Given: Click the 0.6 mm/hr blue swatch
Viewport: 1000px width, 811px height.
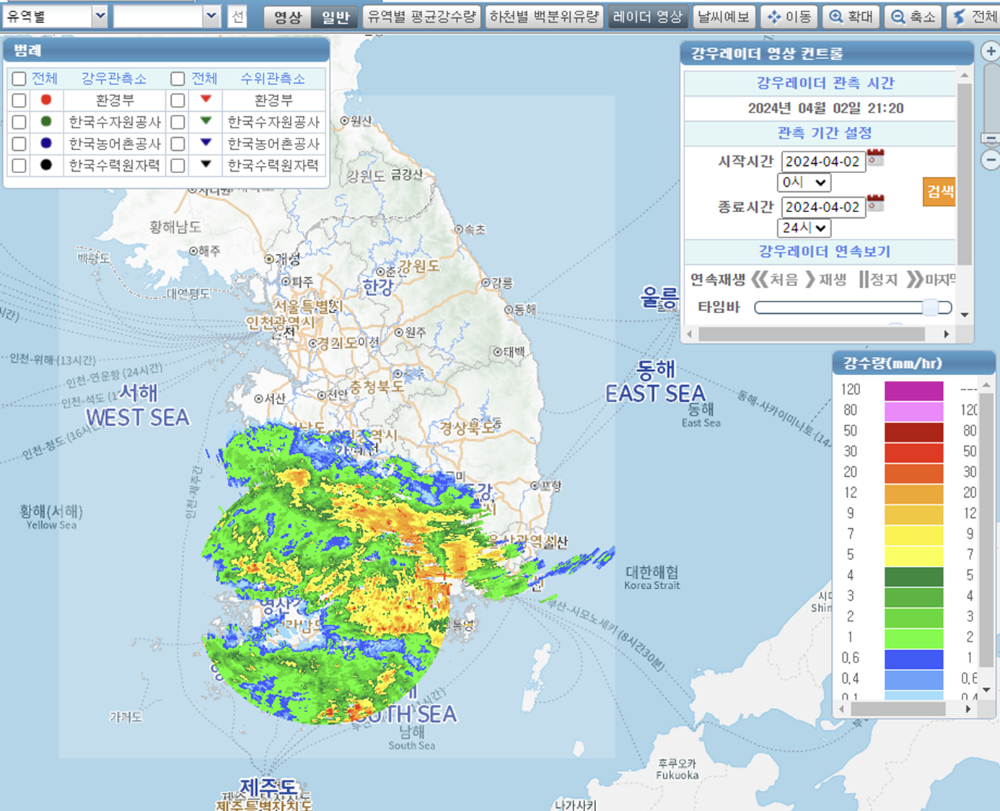Looking at the screenshot, I should tap(913, 659).
